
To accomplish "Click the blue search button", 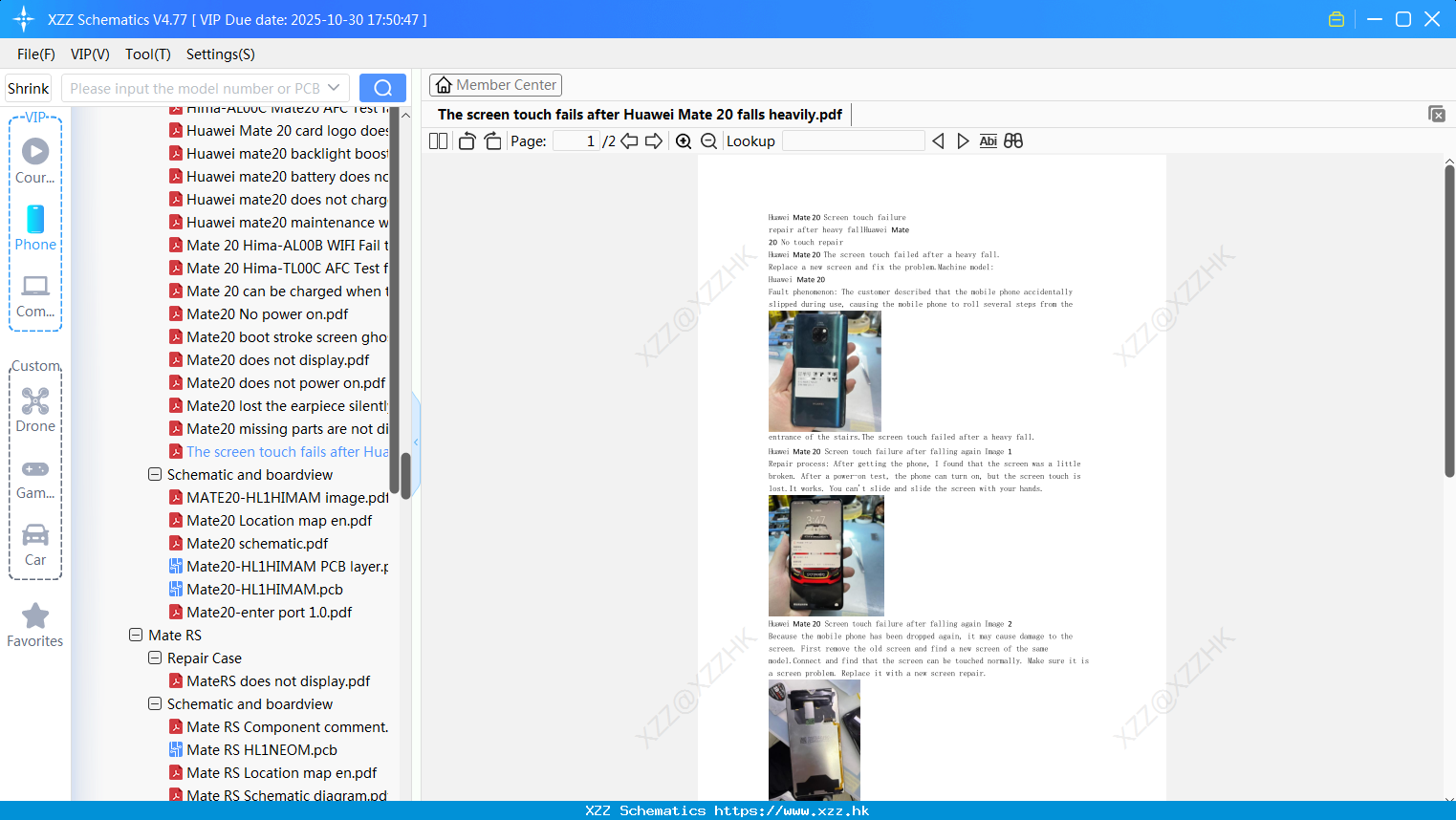I will pos(382,88).
